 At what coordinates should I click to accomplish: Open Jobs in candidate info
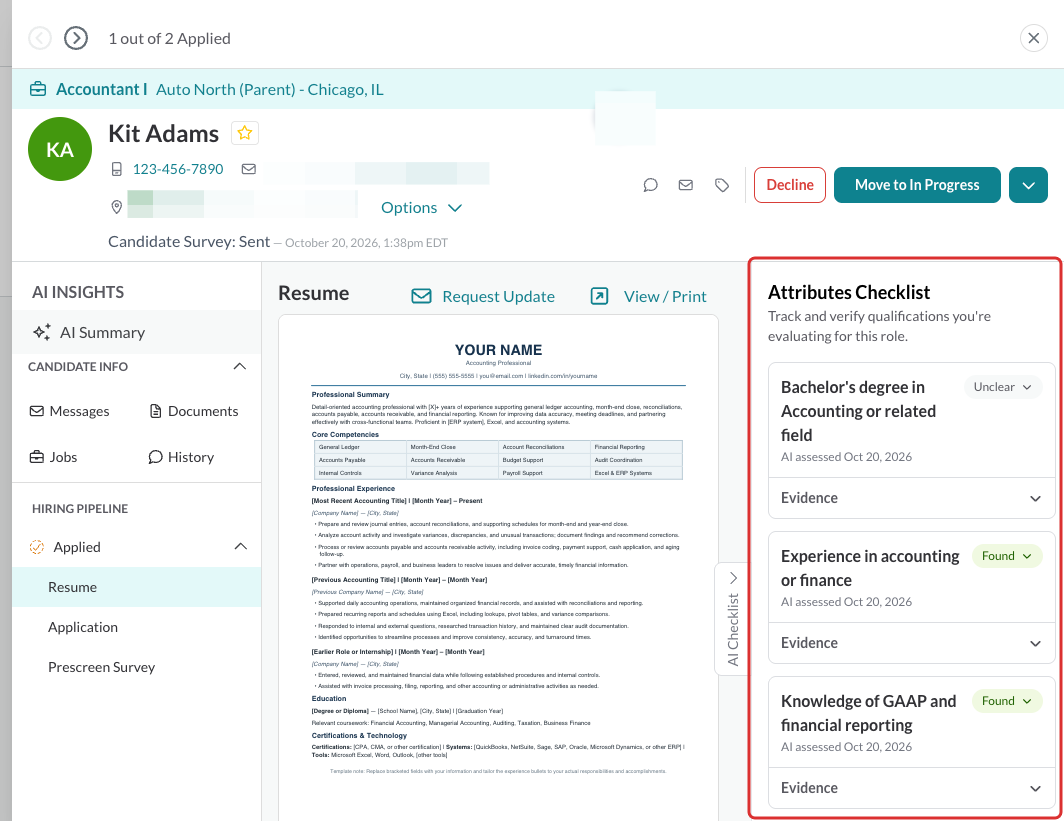tap(53, 457)
